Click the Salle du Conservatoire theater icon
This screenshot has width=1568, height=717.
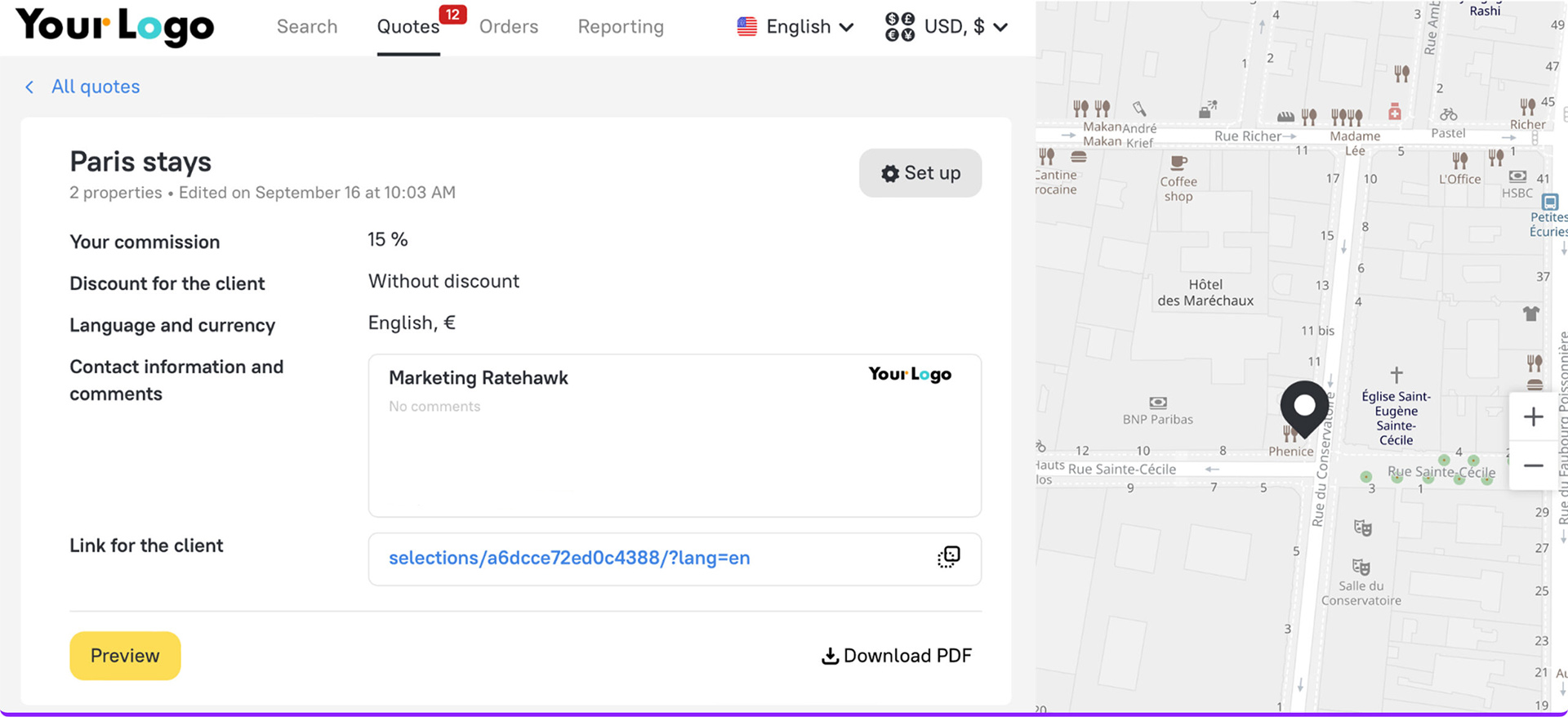(x=1361, y=567)
